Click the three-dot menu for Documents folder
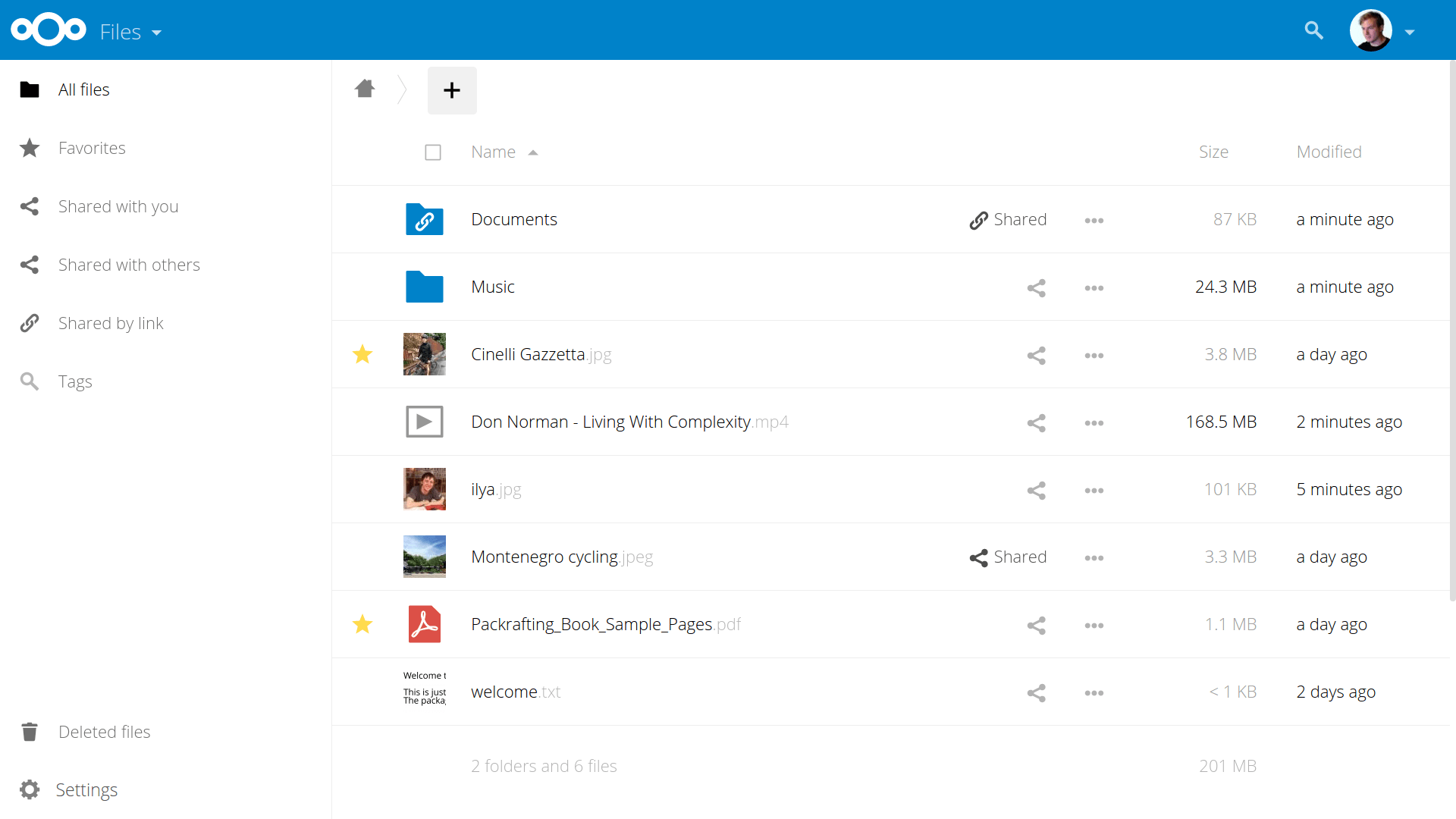 pos(1094,220)
